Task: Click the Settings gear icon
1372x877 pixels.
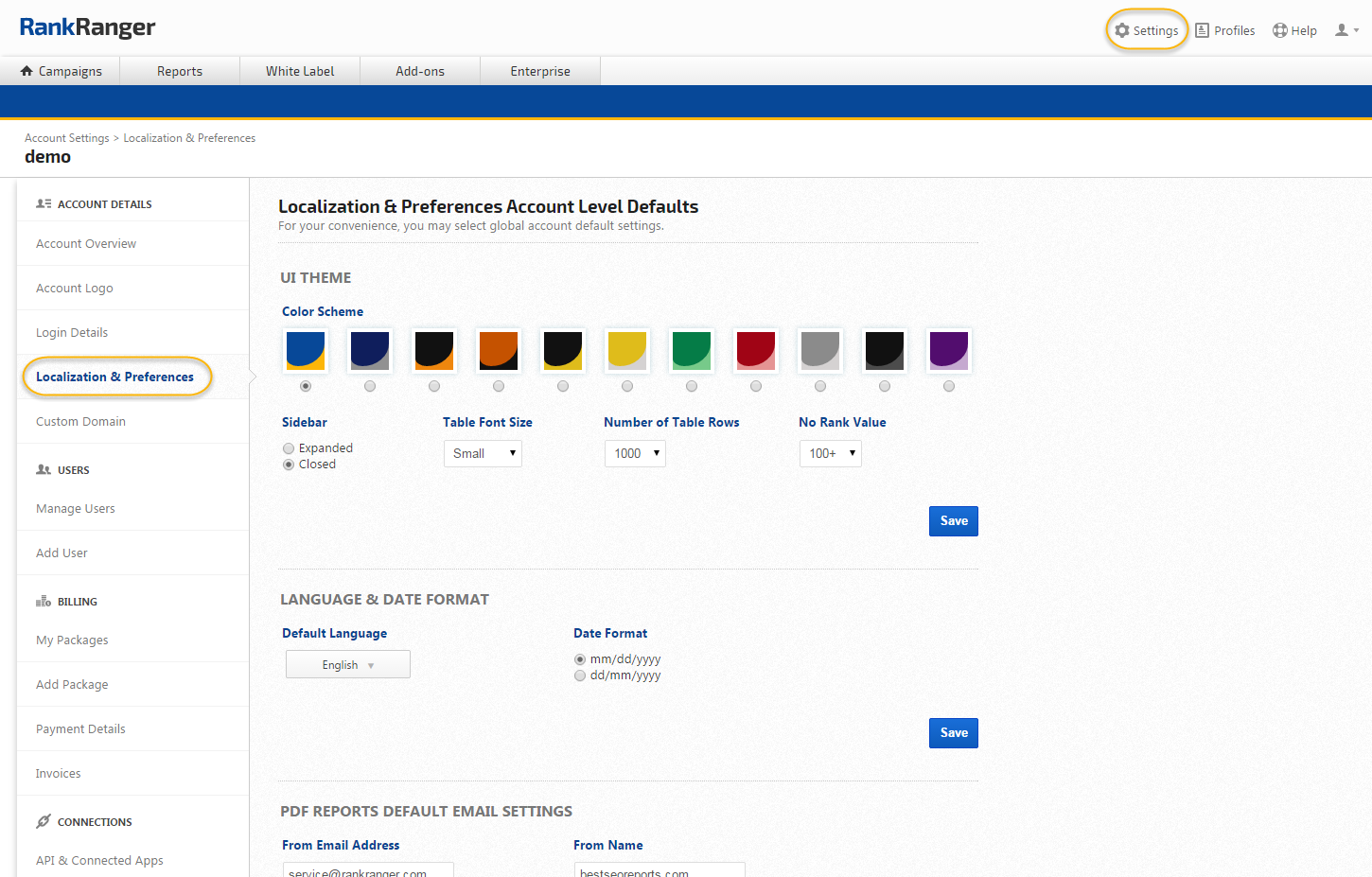Action: [1122, 30]
